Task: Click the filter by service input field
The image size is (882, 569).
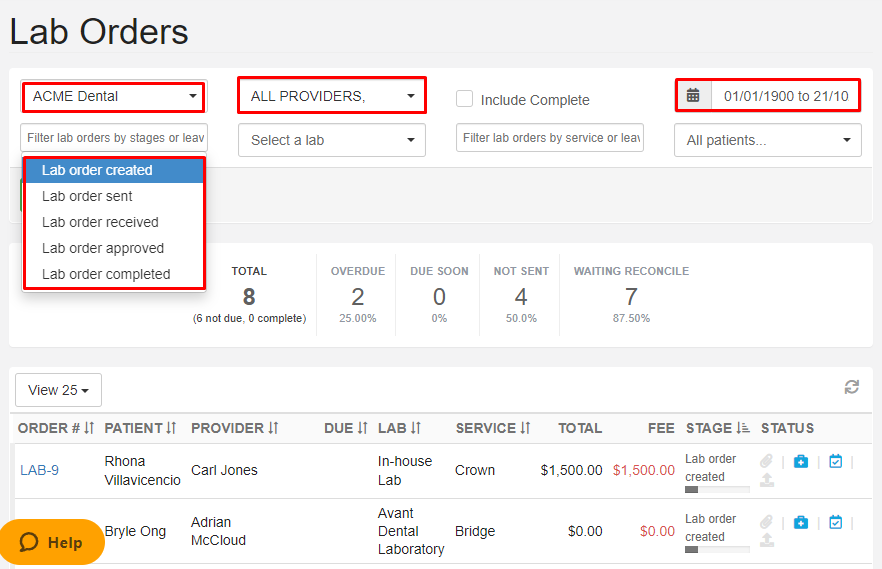Action: (549, 138)
